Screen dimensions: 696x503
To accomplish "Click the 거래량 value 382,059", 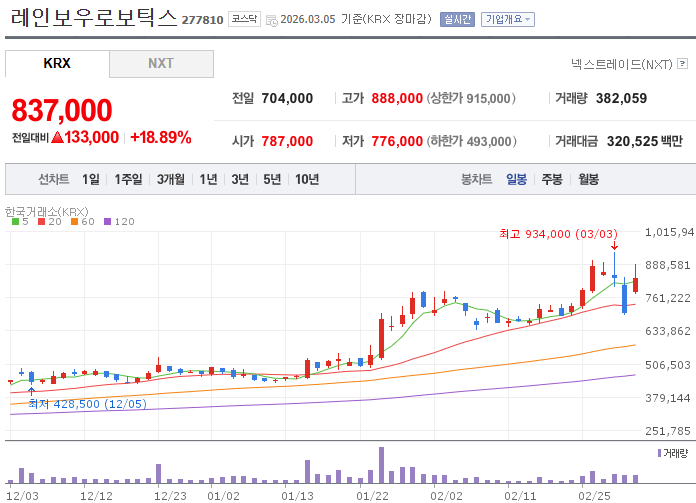I will (x=621, y=98).
